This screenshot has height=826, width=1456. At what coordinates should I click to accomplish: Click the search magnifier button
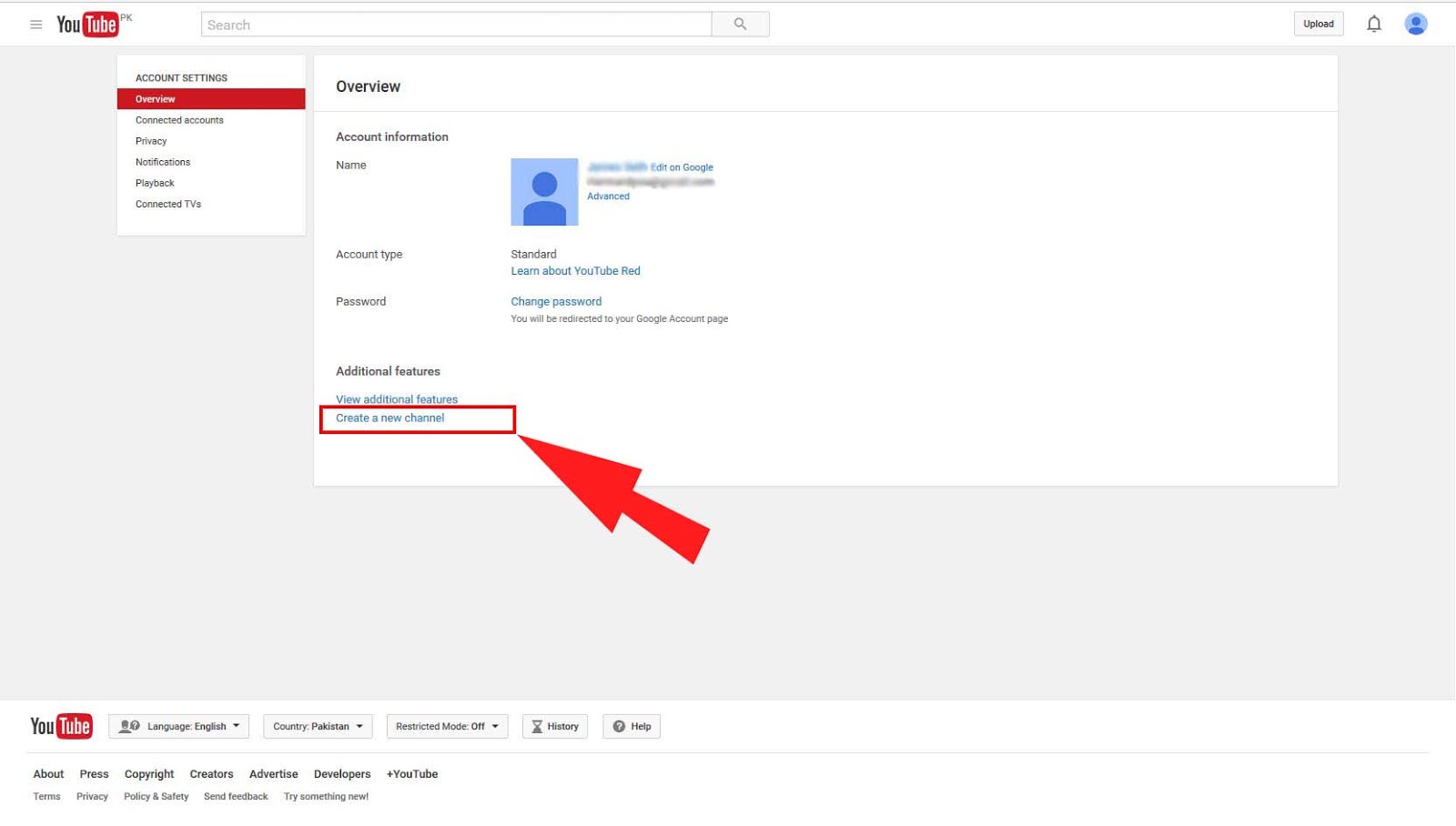click(740, 25)
